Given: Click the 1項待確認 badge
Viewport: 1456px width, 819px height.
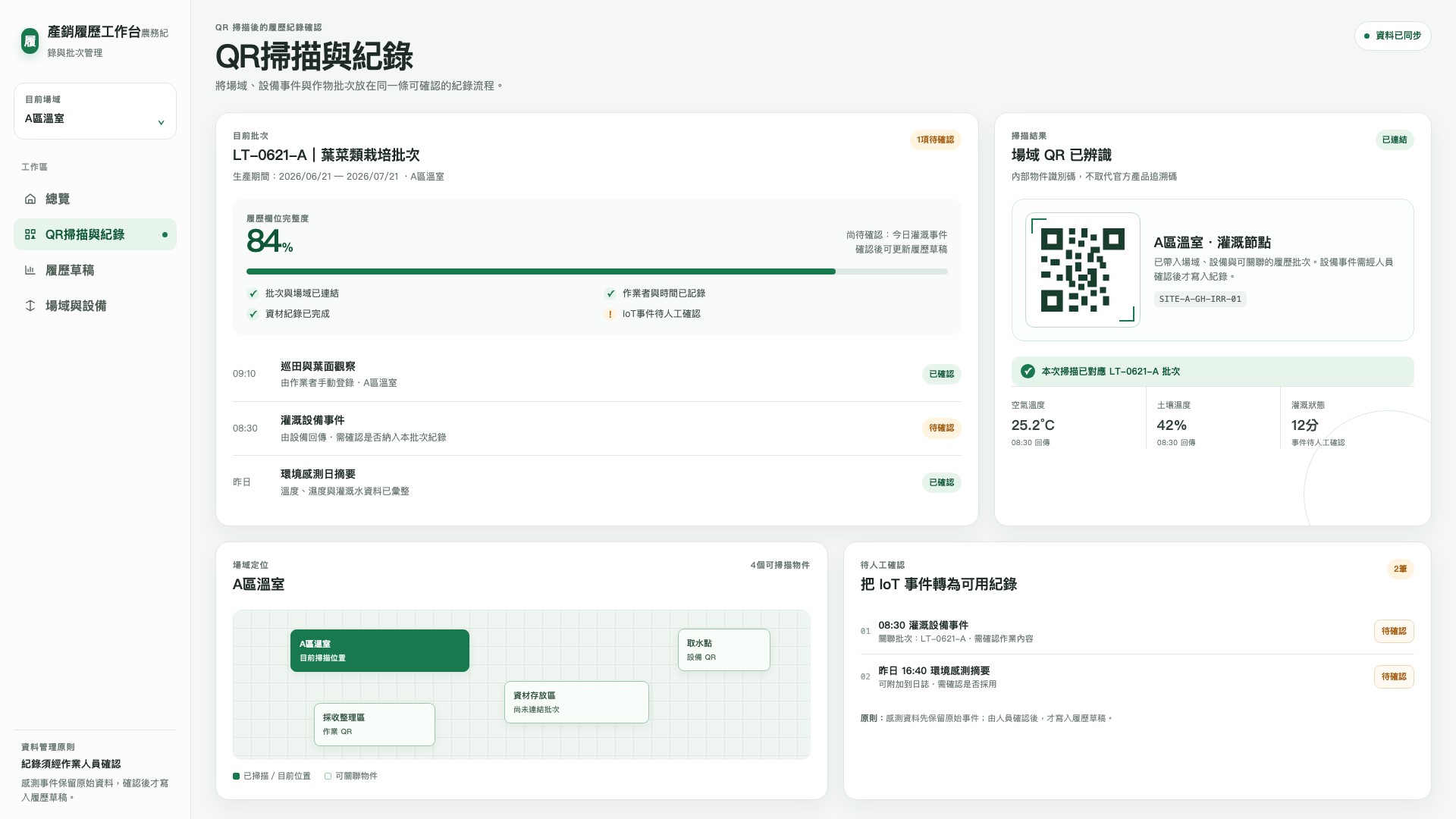Looking at the screenshot, I should 935,140.
